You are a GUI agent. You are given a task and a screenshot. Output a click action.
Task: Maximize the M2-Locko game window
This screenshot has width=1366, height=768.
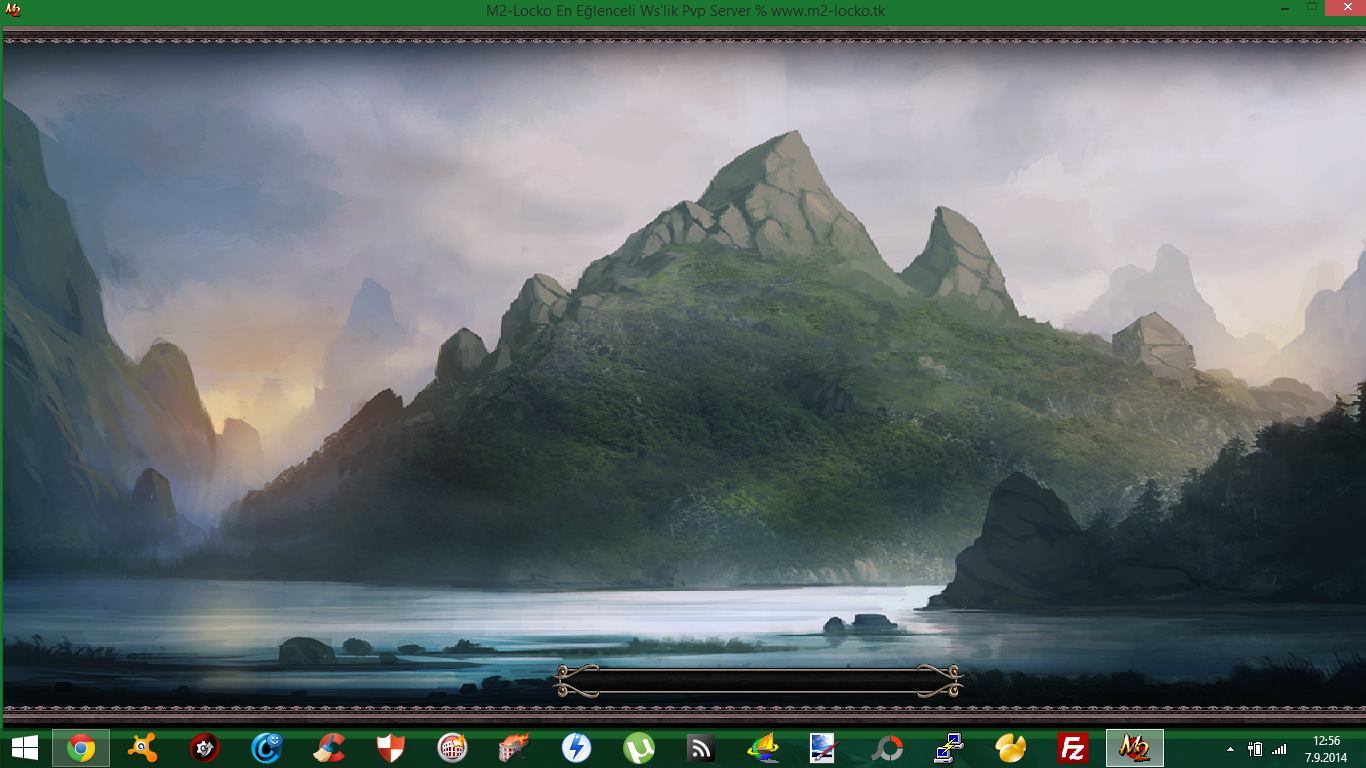tap(1314, 8)
